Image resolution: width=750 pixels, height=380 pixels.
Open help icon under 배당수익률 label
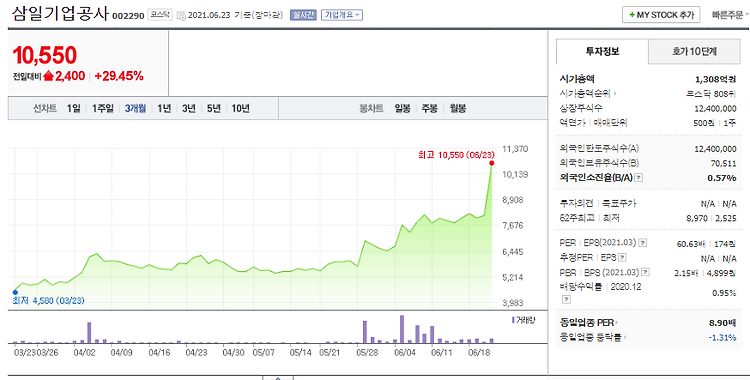pyautogui.click(x=566, y=300)
